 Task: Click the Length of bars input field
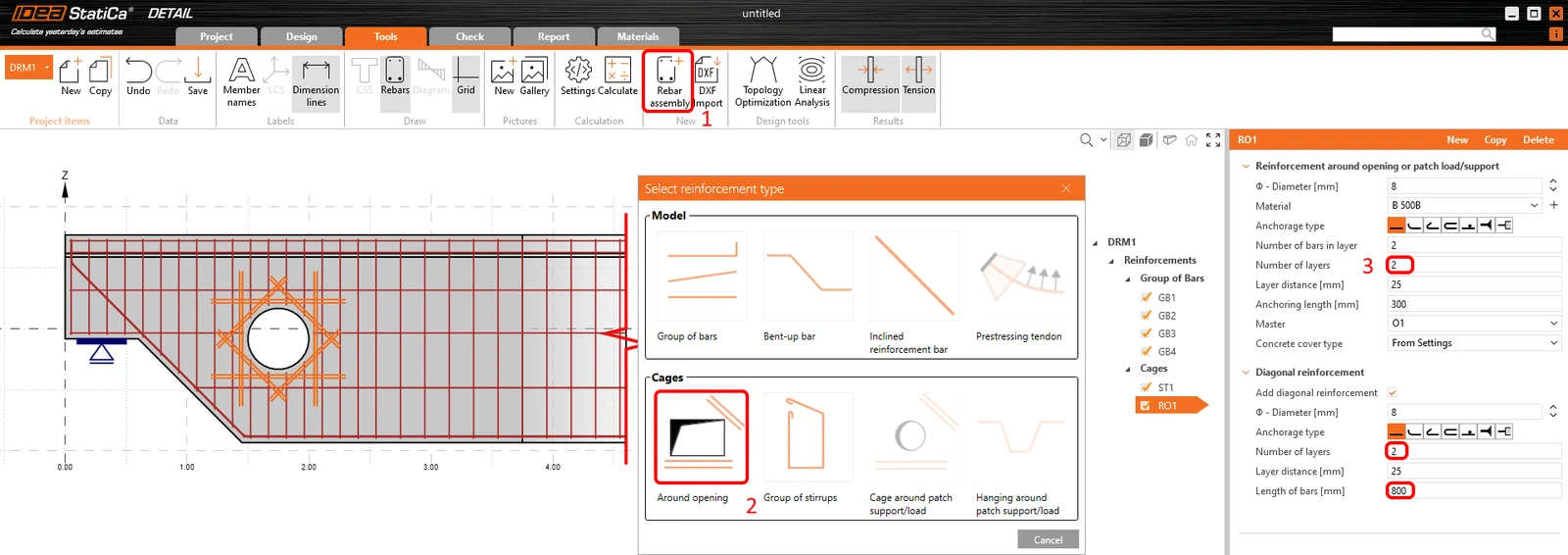click(x=1474, y=490)
